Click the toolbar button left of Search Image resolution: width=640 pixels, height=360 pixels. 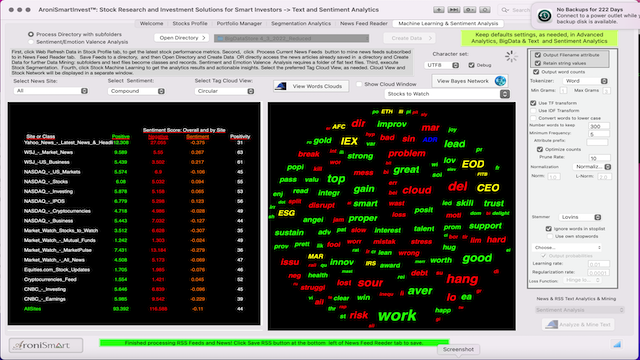[485, 9]
